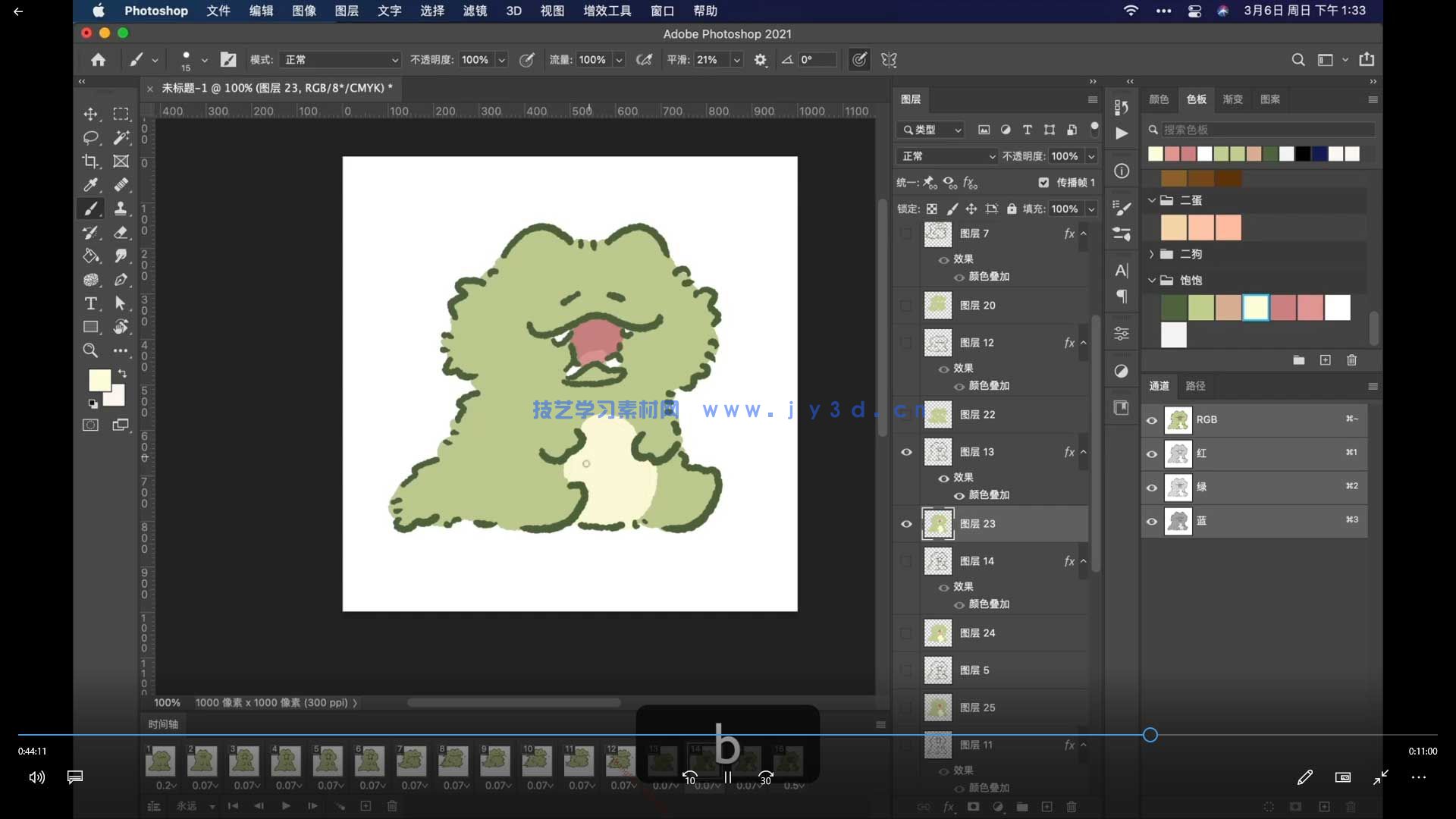The width and height of the screenshot is (1456, 819).
Task: Switch to the 渐变 panel tab
Action: click(1232, 99)
